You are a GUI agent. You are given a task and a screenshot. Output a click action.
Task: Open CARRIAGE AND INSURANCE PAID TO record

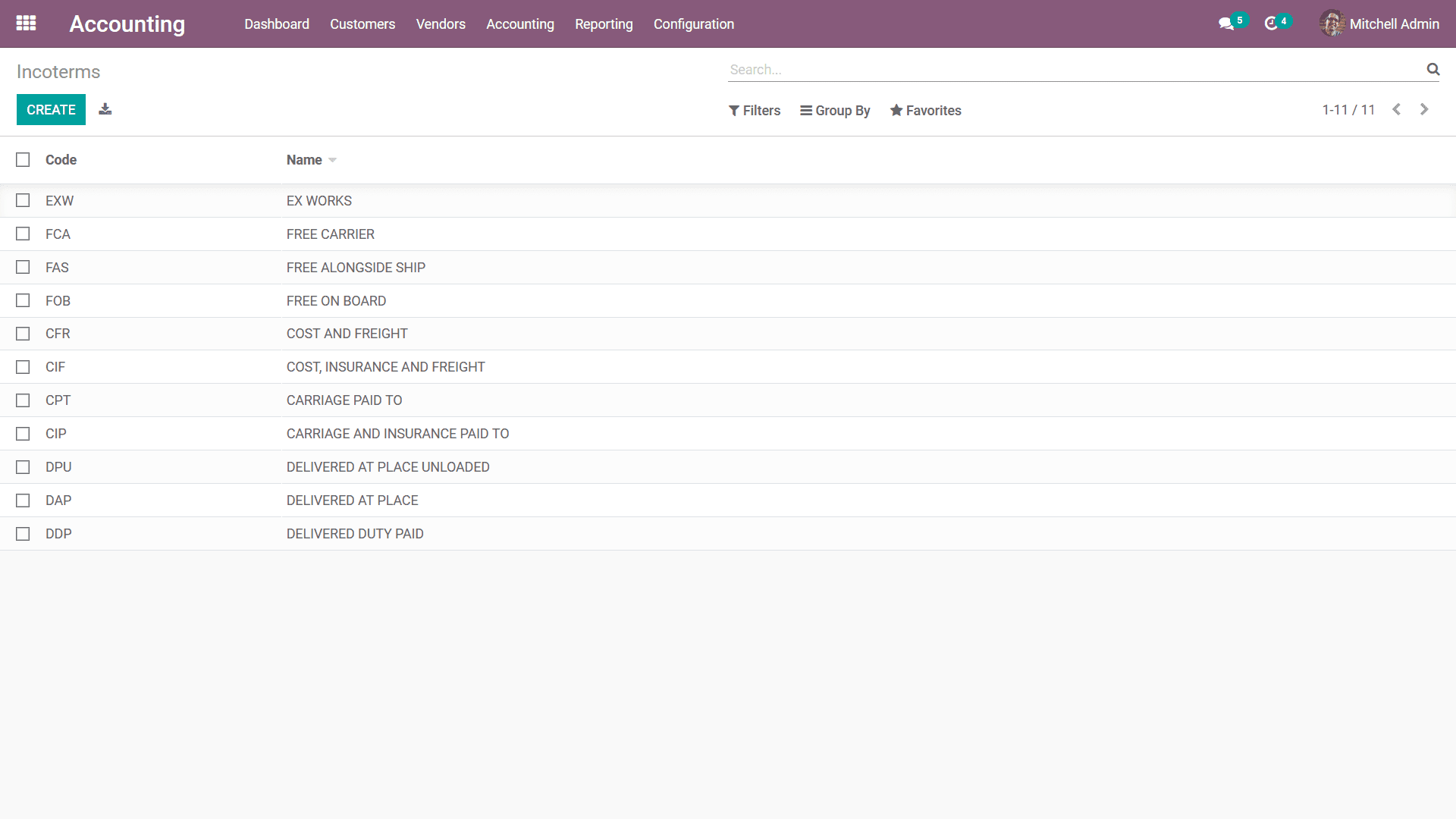click(397, 434)
